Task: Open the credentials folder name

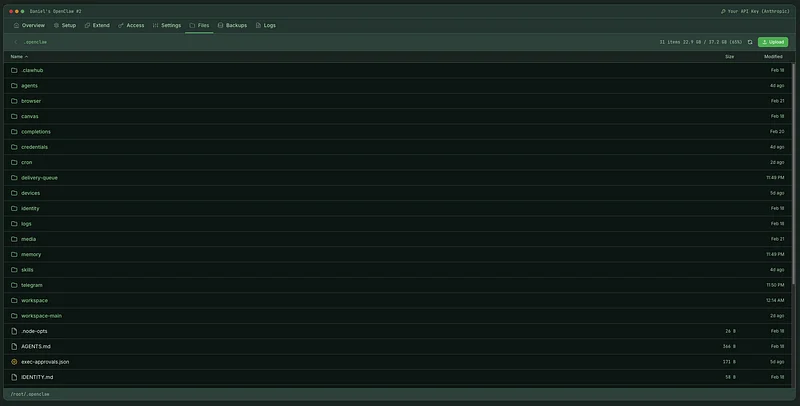Action: [x=35, y=147]
